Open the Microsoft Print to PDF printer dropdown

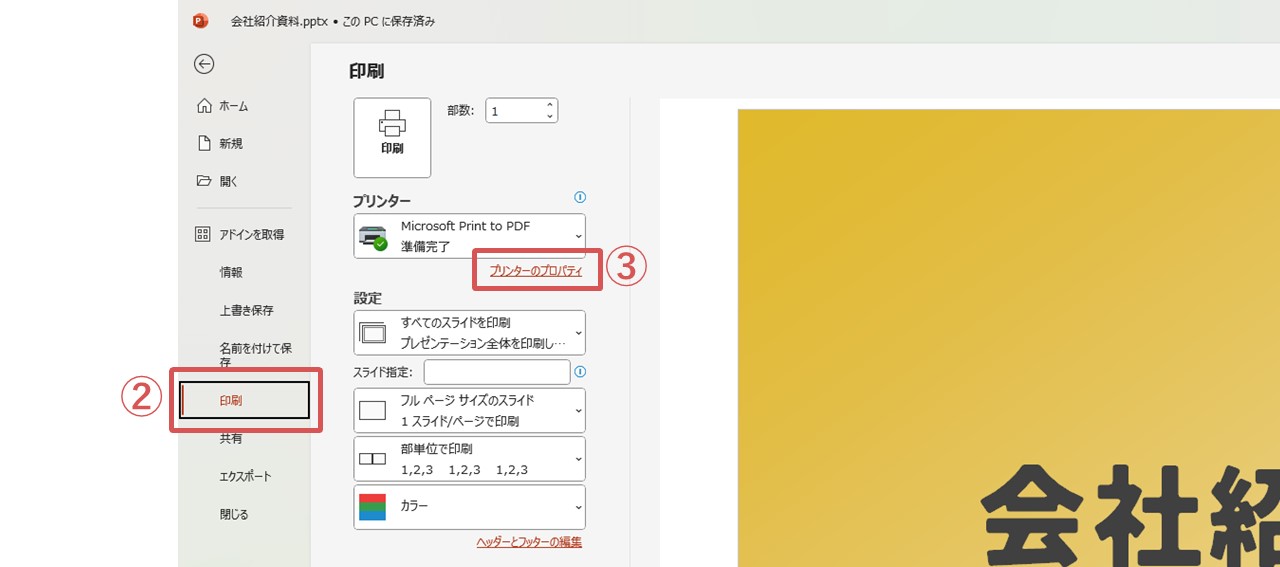[x=469, y=236]
